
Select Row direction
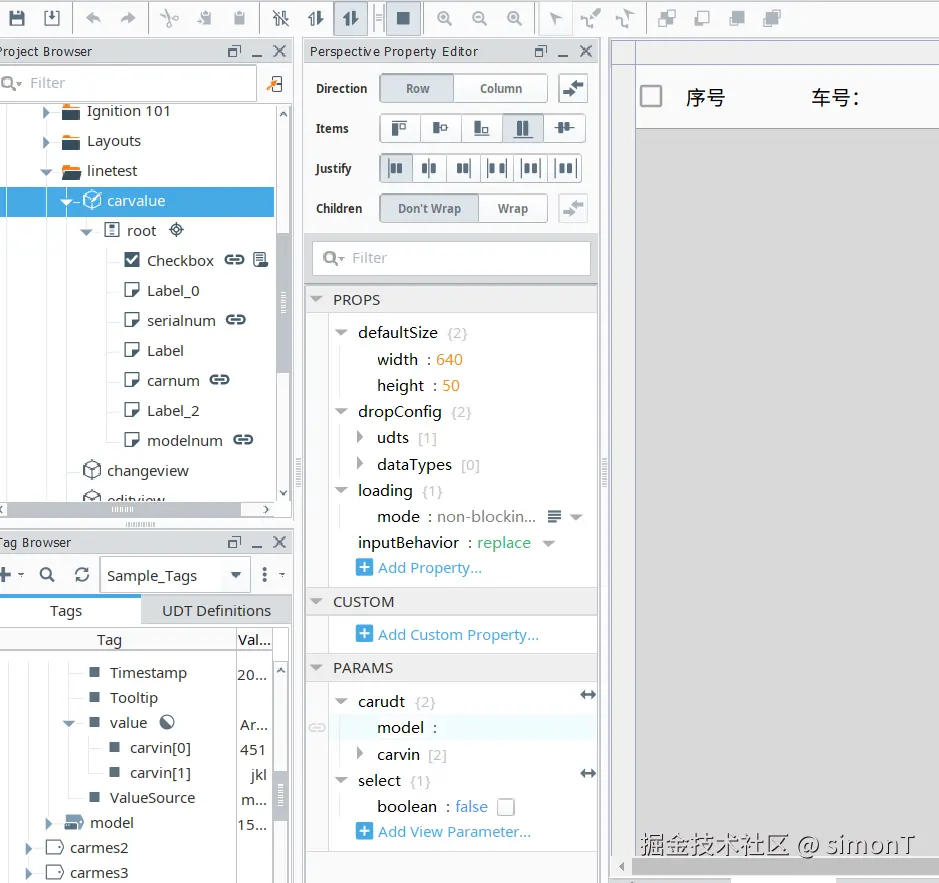(417, 89)
